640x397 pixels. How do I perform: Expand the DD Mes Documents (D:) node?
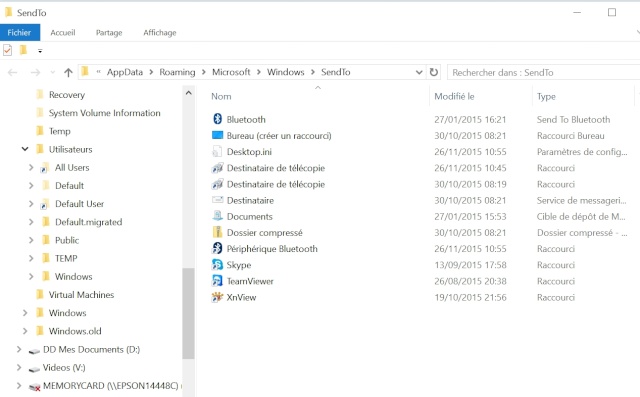[x=19, y=349]
